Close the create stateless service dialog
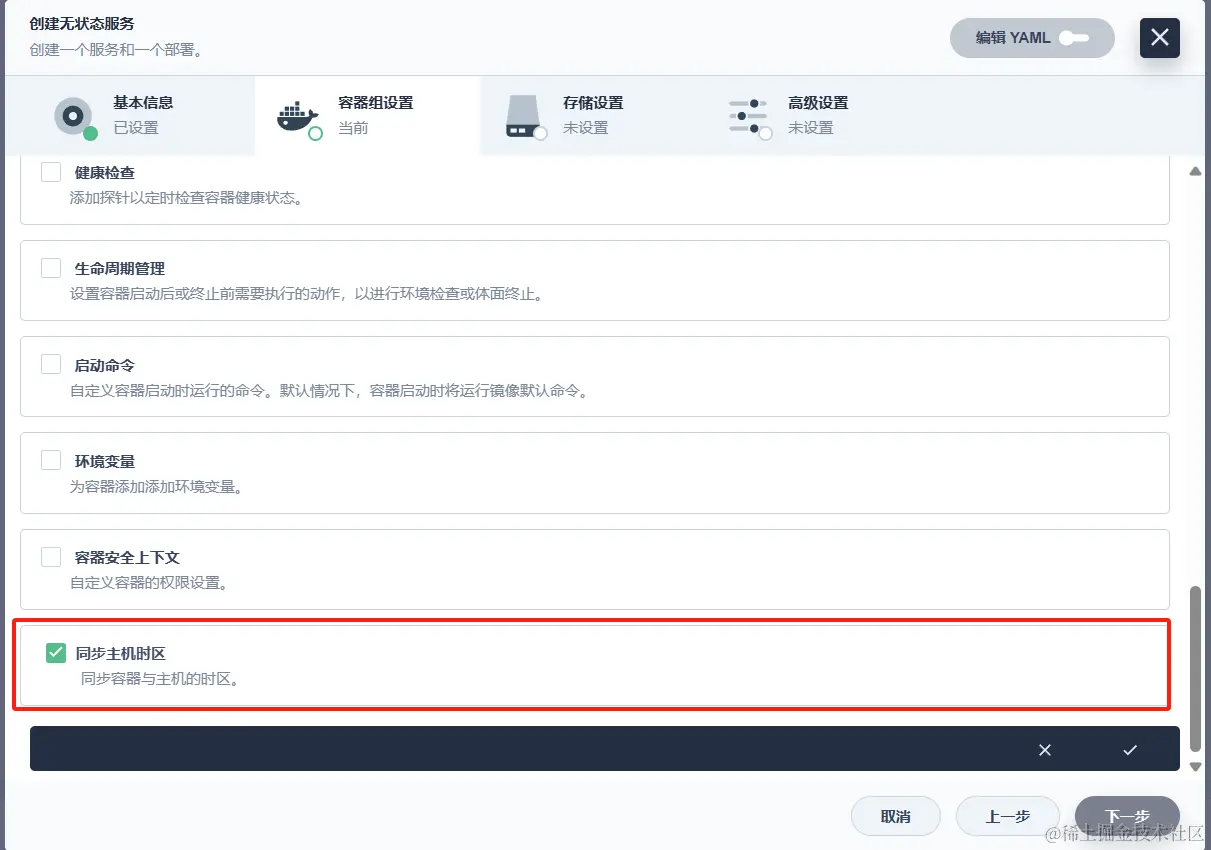 tap(1159, 38)
